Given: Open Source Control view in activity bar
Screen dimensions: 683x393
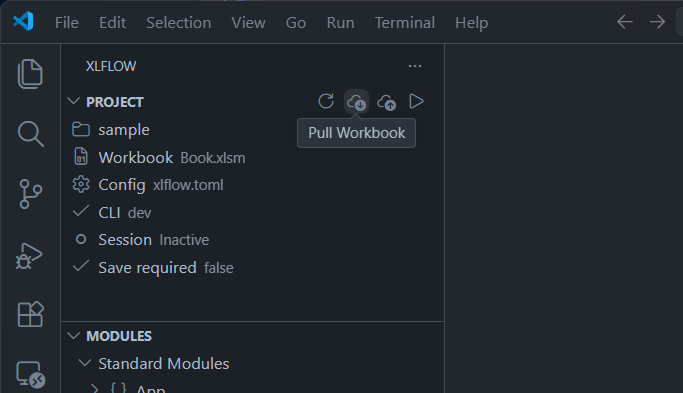Looking at the screenshot, I should 30,194.
